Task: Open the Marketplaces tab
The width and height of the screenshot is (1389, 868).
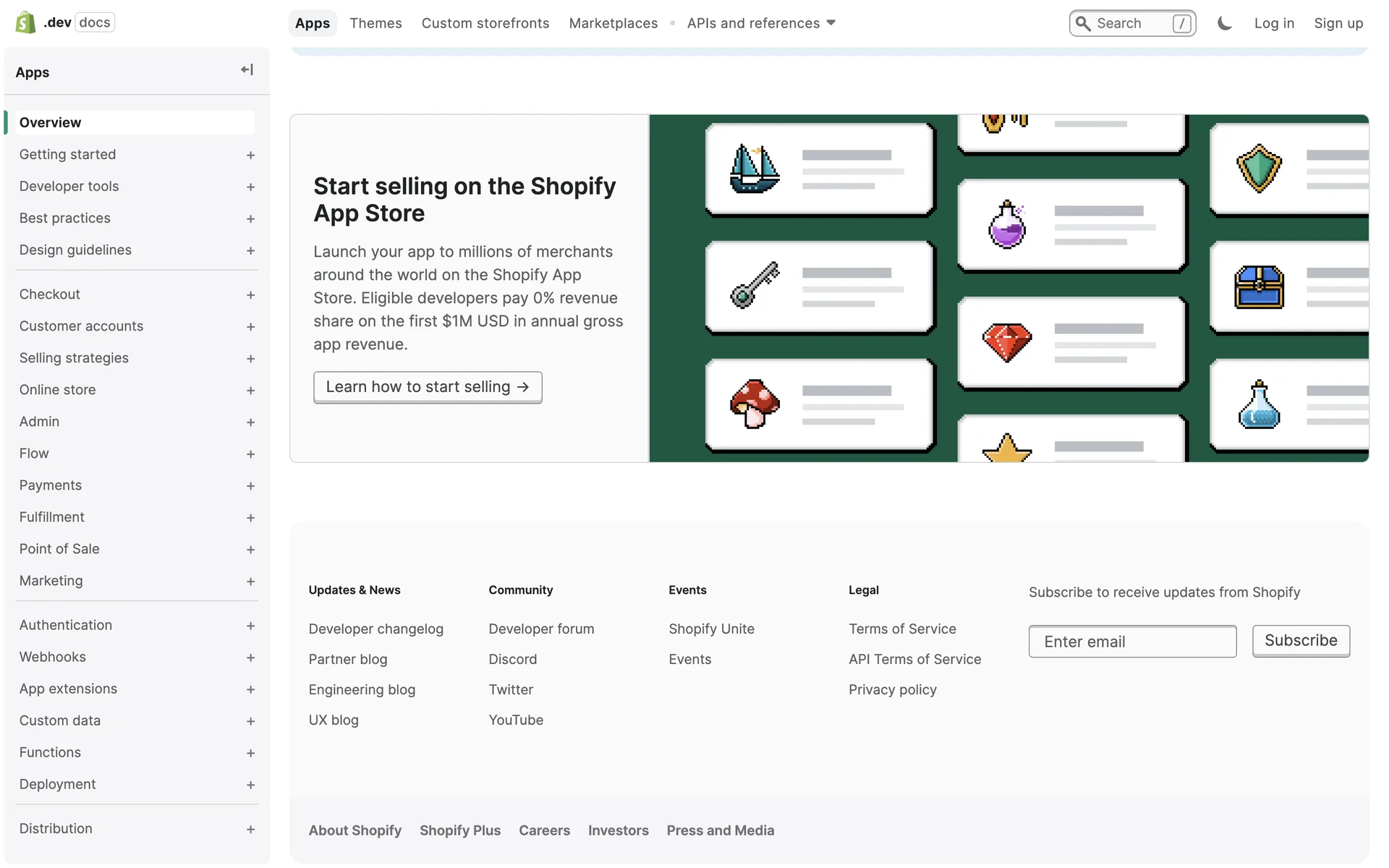Action: click(613, 23)
